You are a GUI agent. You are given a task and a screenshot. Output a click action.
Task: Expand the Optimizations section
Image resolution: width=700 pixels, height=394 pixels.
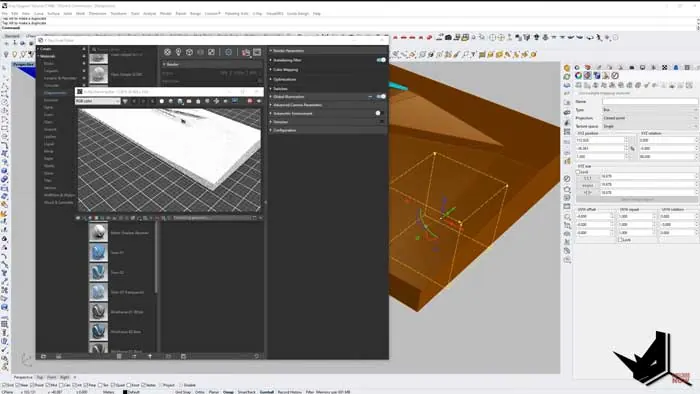coord(284,79)
